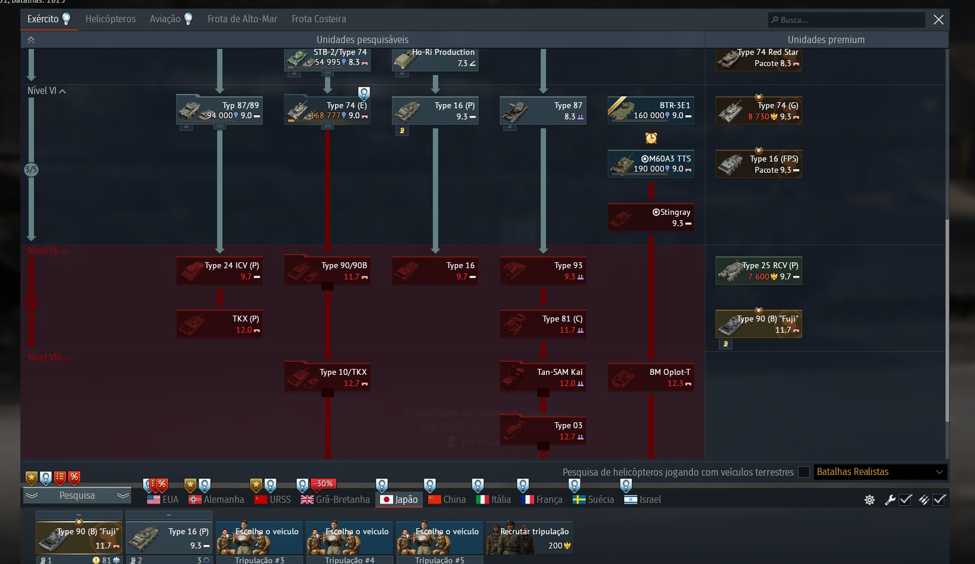Select the Type 25 RCV (P) premium card

click(759, 270)
